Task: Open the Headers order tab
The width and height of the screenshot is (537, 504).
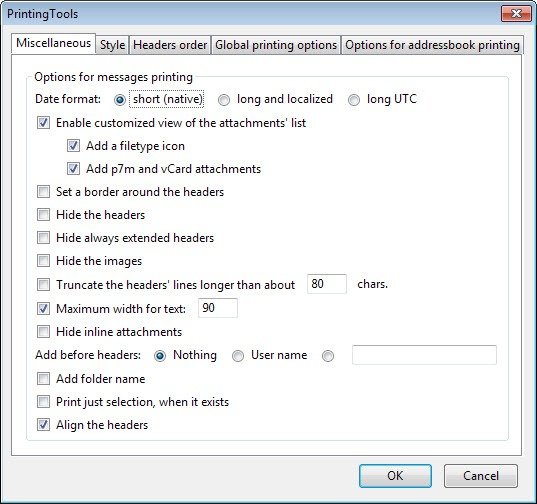Action: (x=170, y=45)
